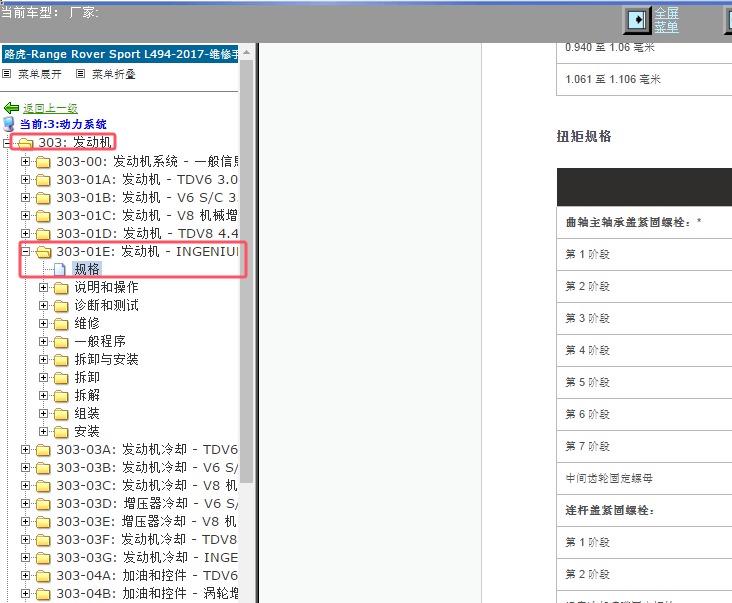This screenshot has height=603, width=732.
Task: Select the 一般程序 folder
Action: coord(100,341)
